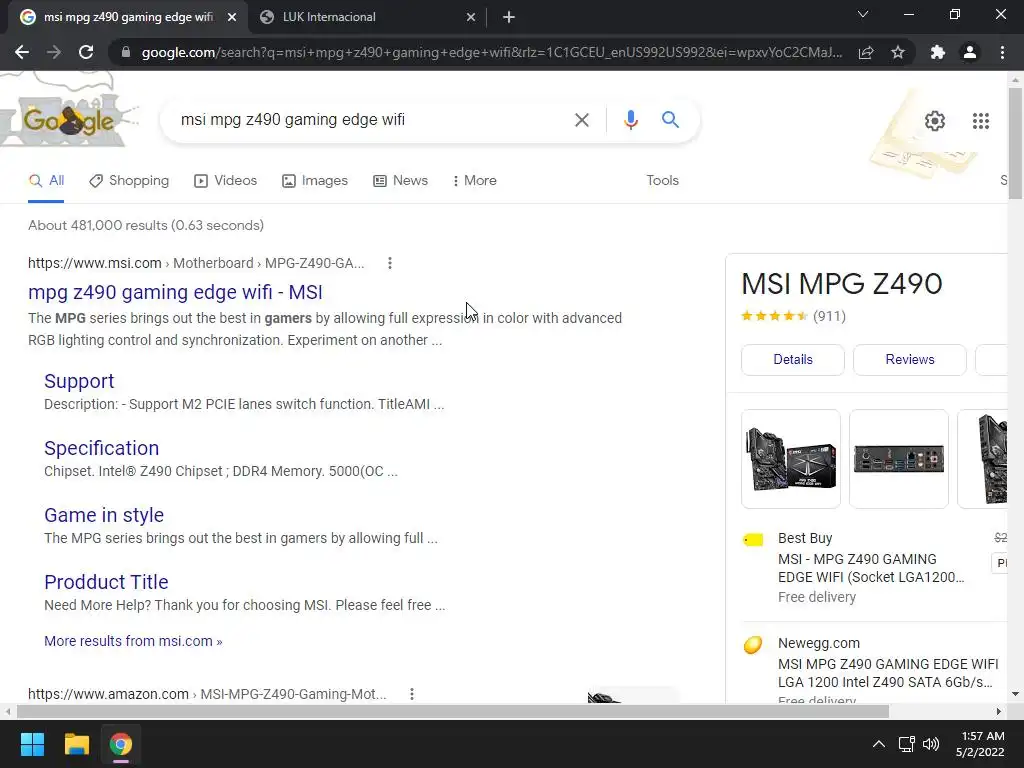The width and height of the screenshot is (1024, 768).
Task: Click the Reviews button in product panel
Action: [910, 360]
